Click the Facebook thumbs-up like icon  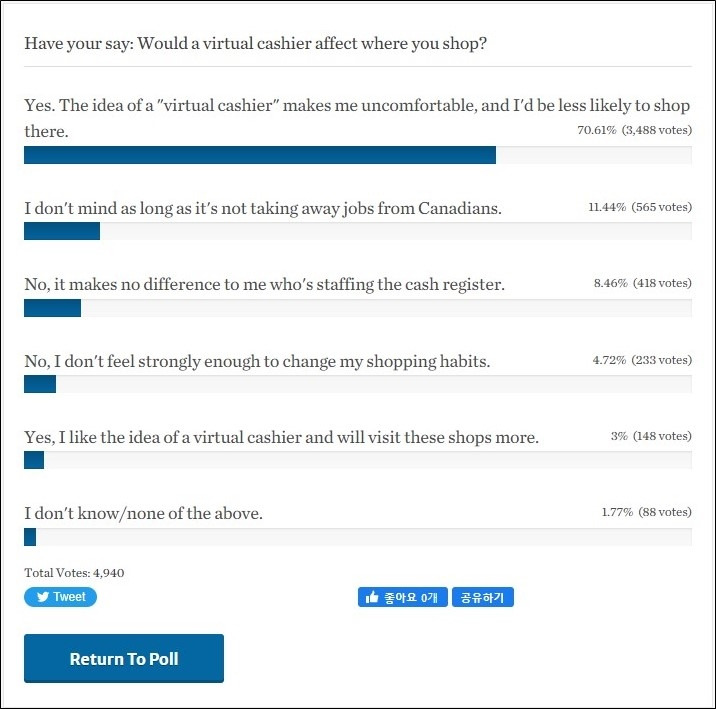pyautogui.click(x=373, y=597)
